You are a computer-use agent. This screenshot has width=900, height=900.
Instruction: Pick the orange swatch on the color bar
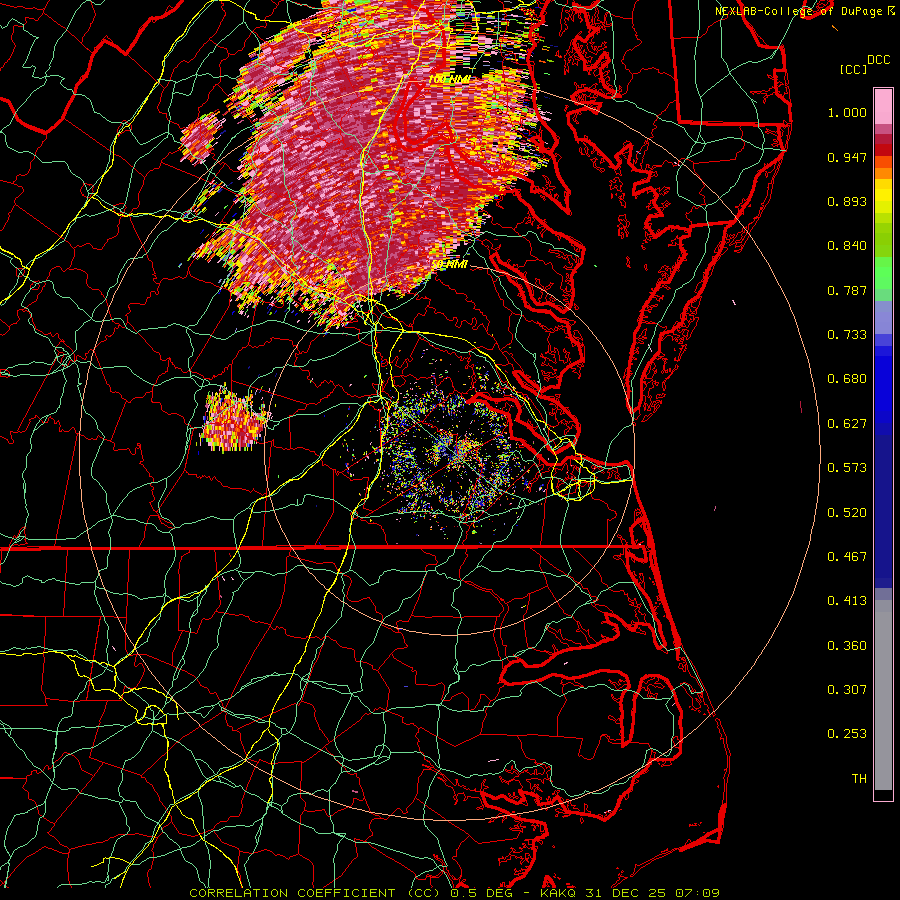883,173
